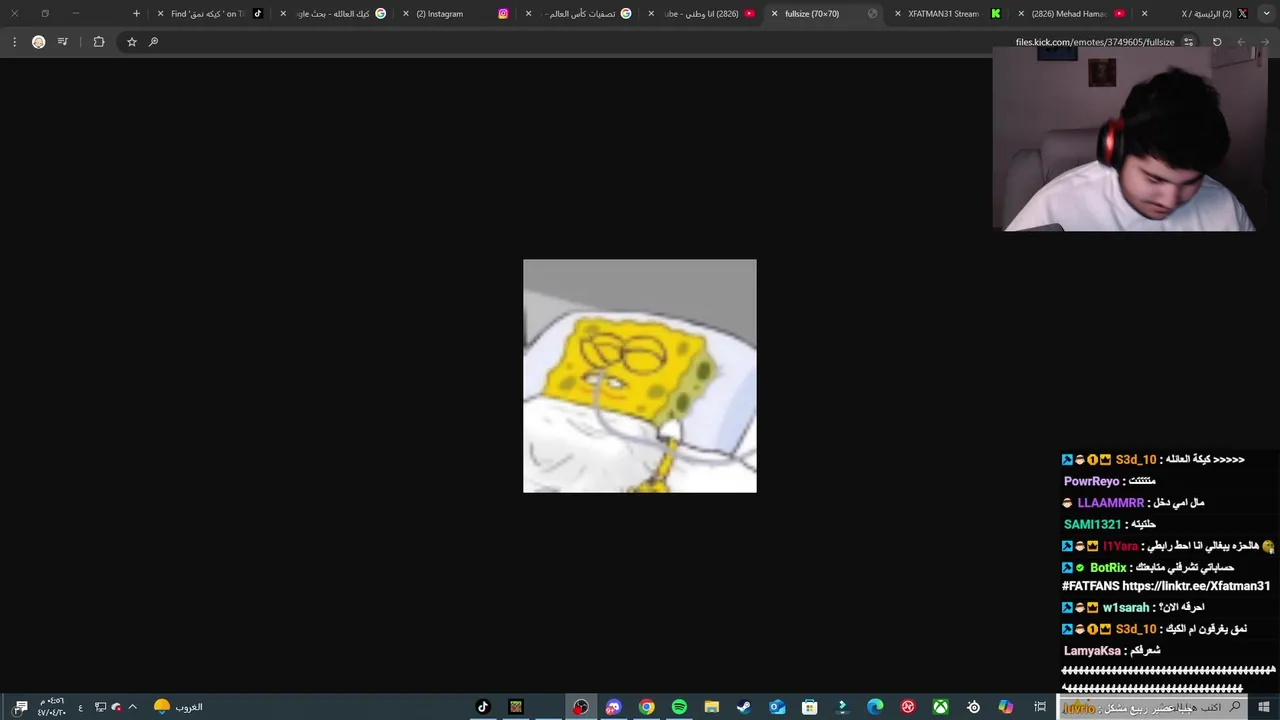The height and width of the screenshot is (720, 1280).
Task: Close the fullsize (70×70) tab
Action: (774, 14)
